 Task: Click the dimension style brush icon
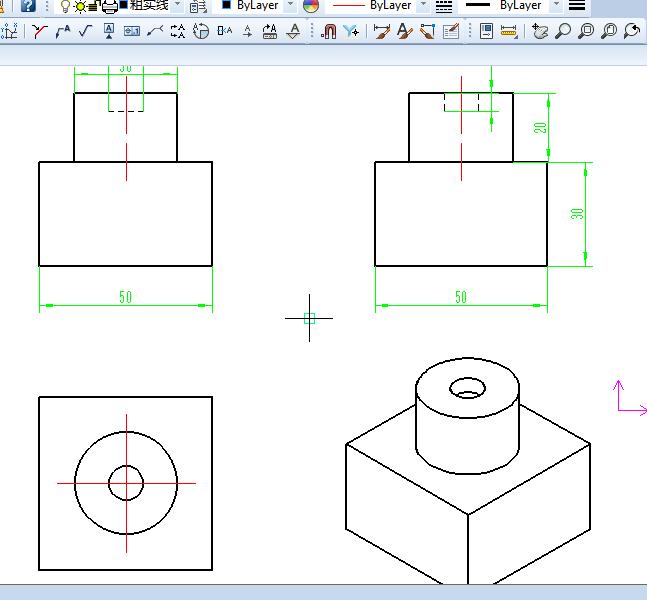pos(382,31)
